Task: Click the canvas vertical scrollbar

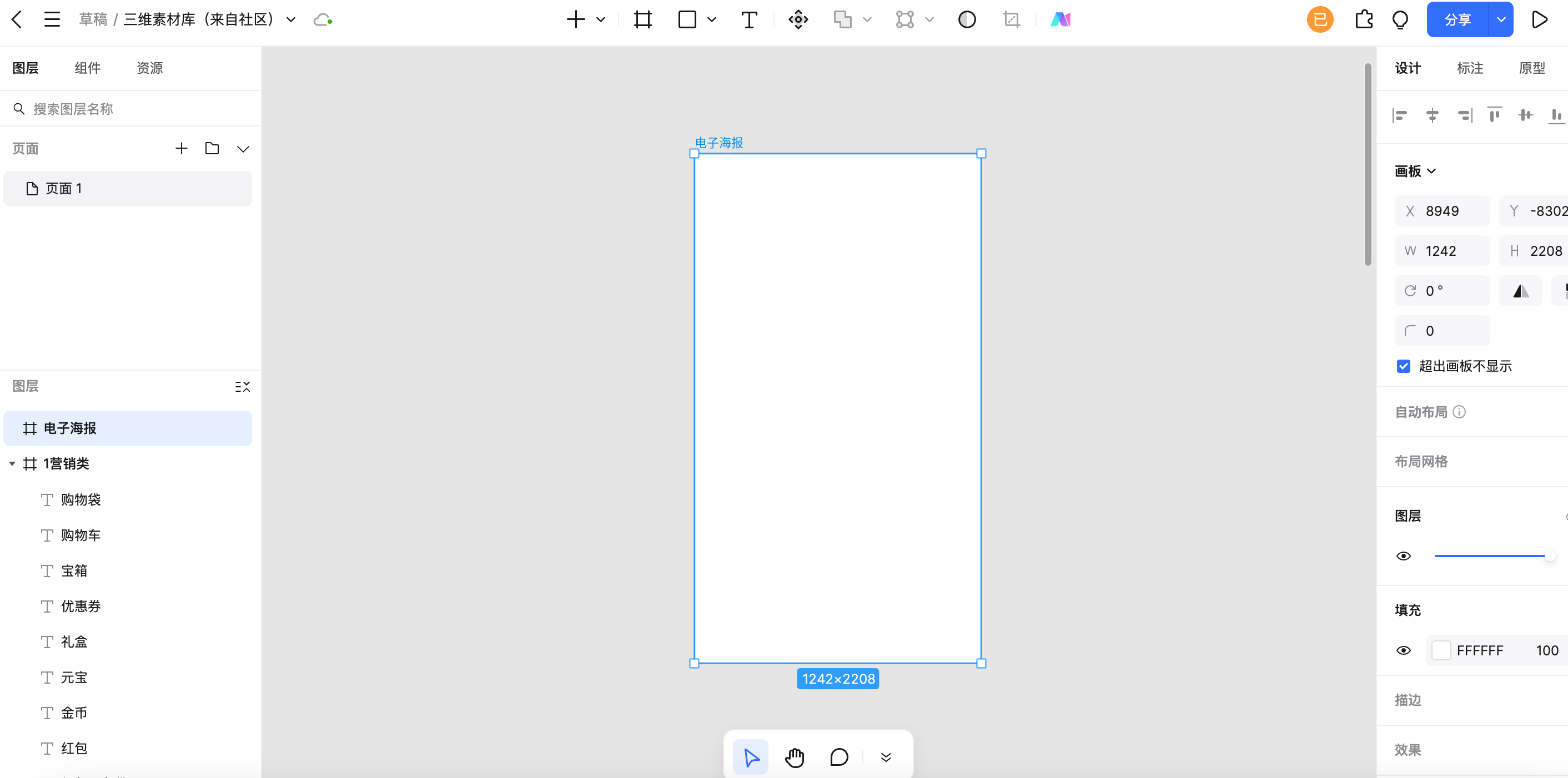Action: (1367, 164)
